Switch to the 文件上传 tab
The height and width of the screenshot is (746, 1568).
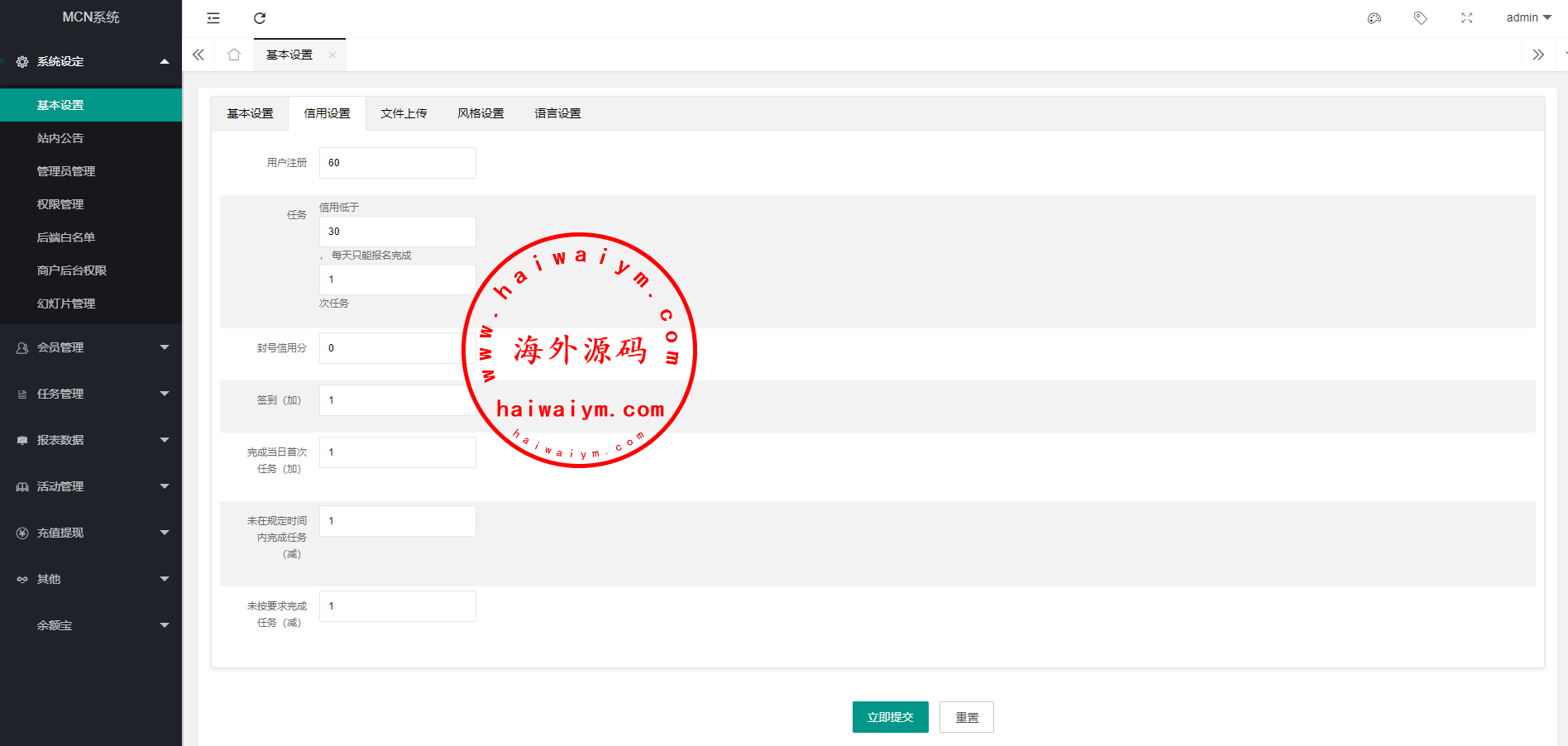[404, 113]
